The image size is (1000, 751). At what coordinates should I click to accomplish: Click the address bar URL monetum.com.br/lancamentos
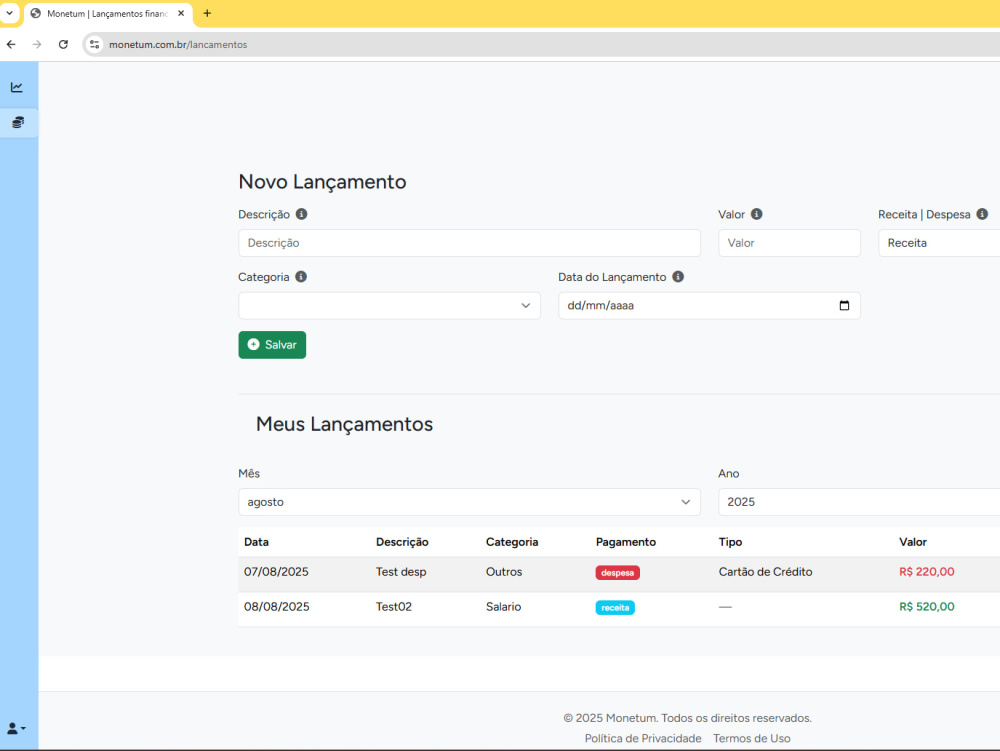178,45
